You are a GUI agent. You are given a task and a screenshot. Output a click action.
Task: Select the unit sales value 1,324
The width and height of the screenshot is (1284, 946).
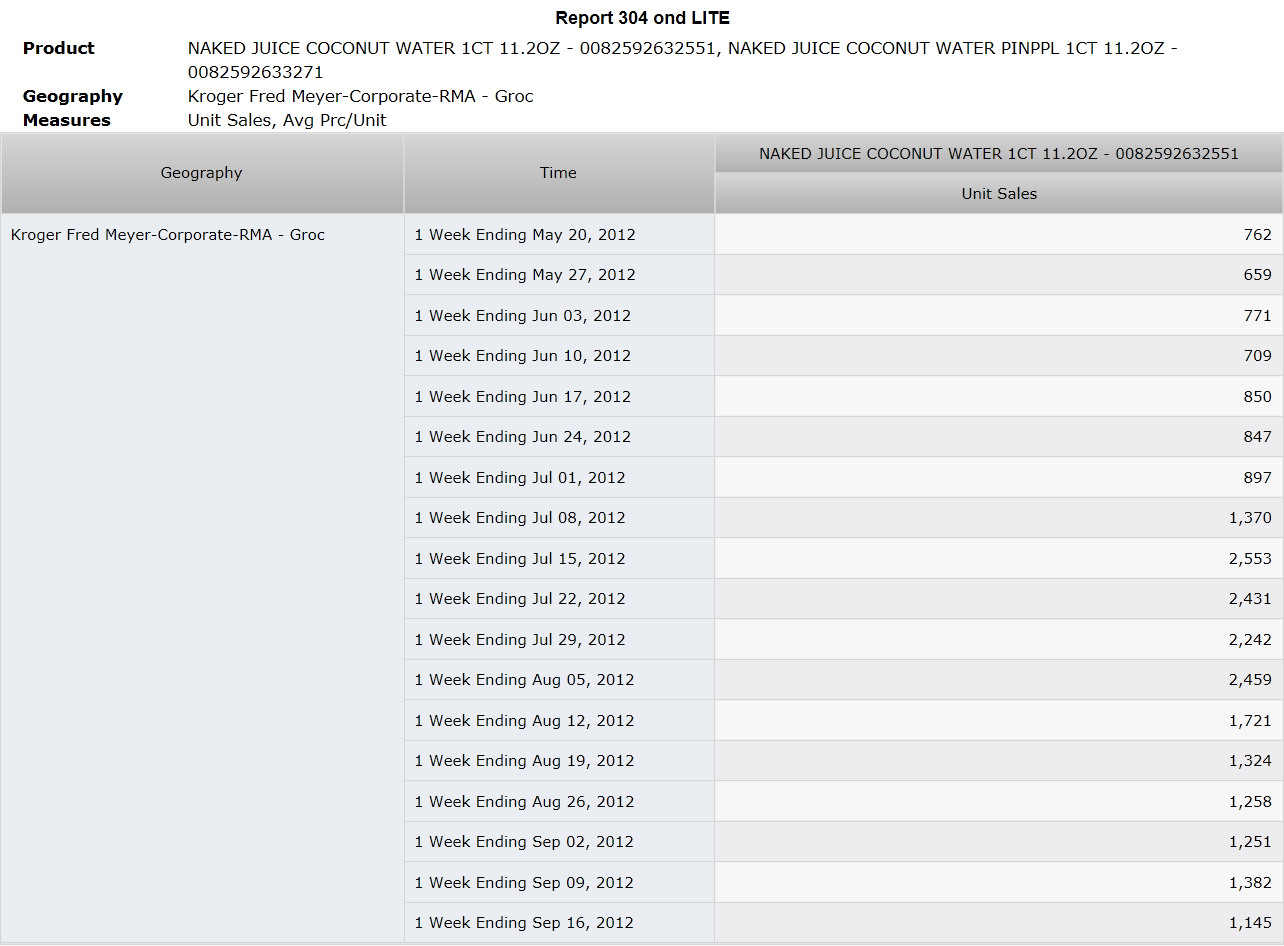click(x=999, y=761)
